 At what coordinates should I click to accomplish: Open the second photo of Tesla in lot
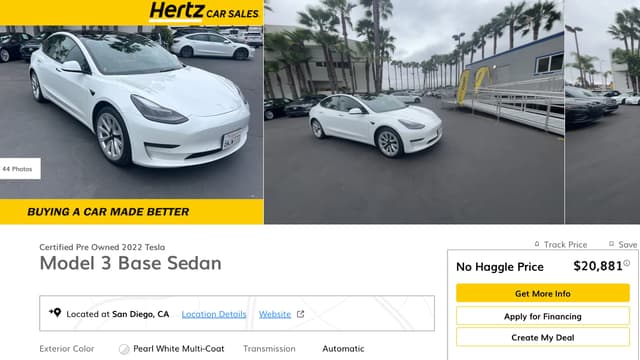pos(414,112)
